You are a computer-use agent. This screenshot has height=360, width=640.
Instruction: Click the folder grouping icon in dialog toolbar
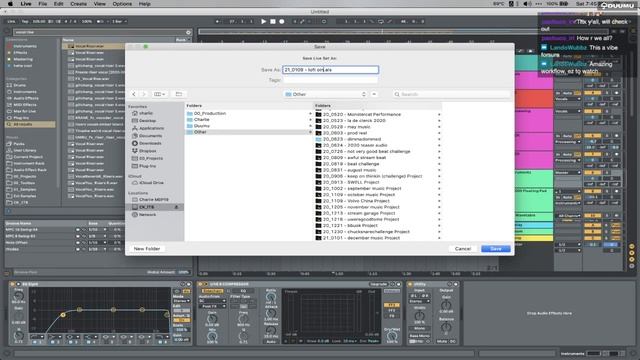[x=179, y=94]
